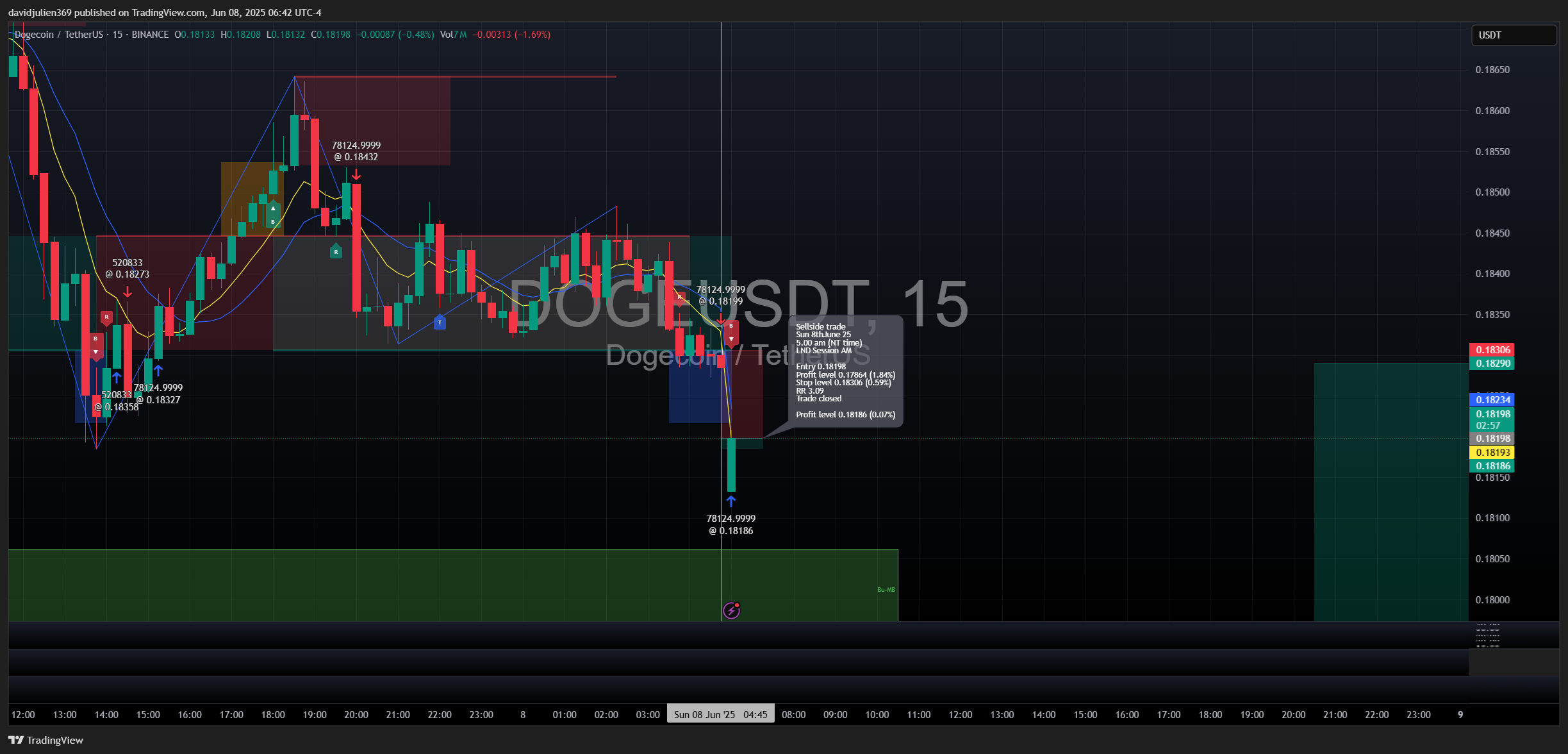
Task: Click the red sell arrow under 0.18432 label
Action: [x=356, y=174]
